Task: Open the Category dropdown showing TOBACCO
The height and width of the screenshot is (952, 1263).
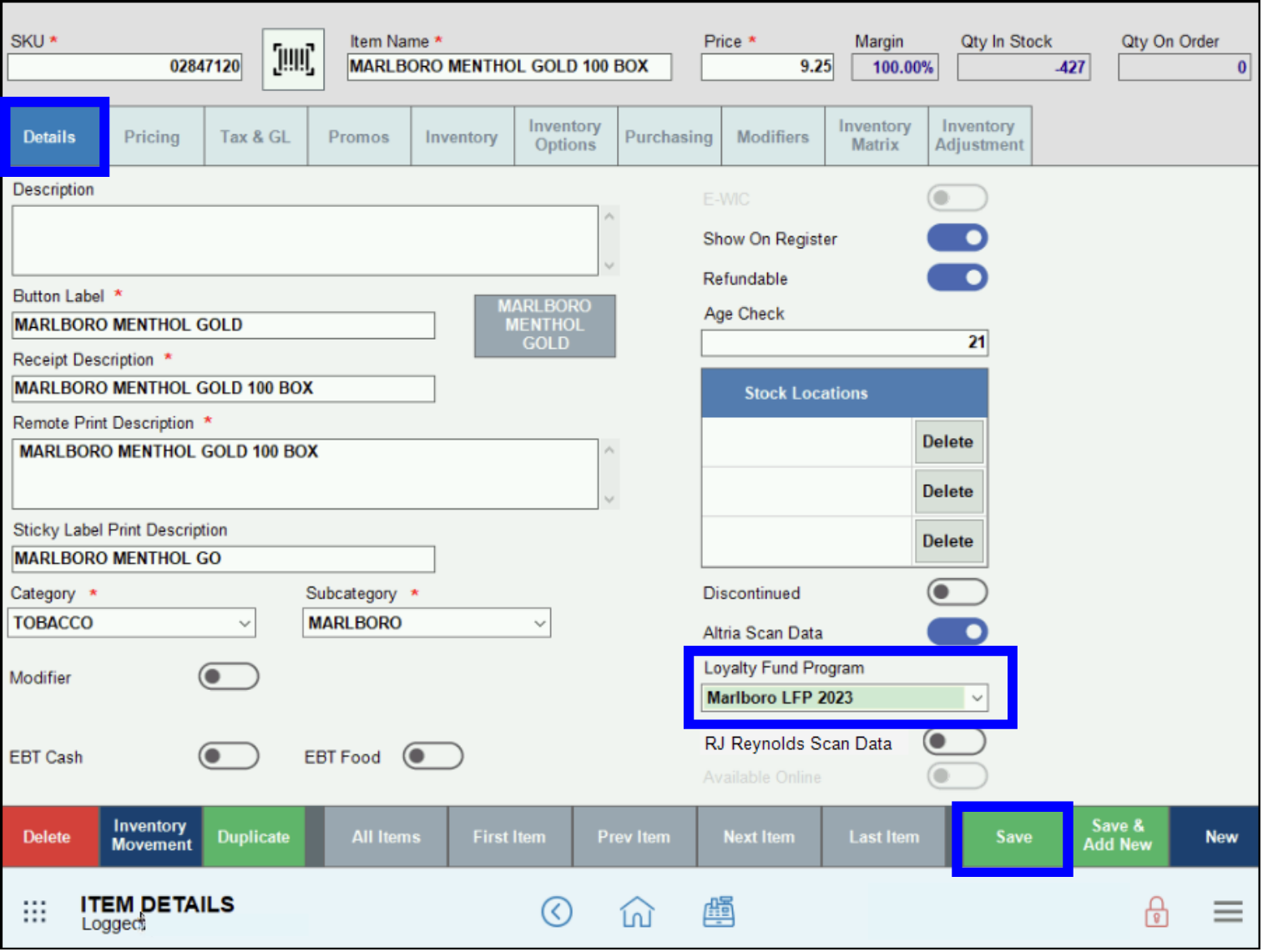Action: pyautogui.click(x=132, y=623)
